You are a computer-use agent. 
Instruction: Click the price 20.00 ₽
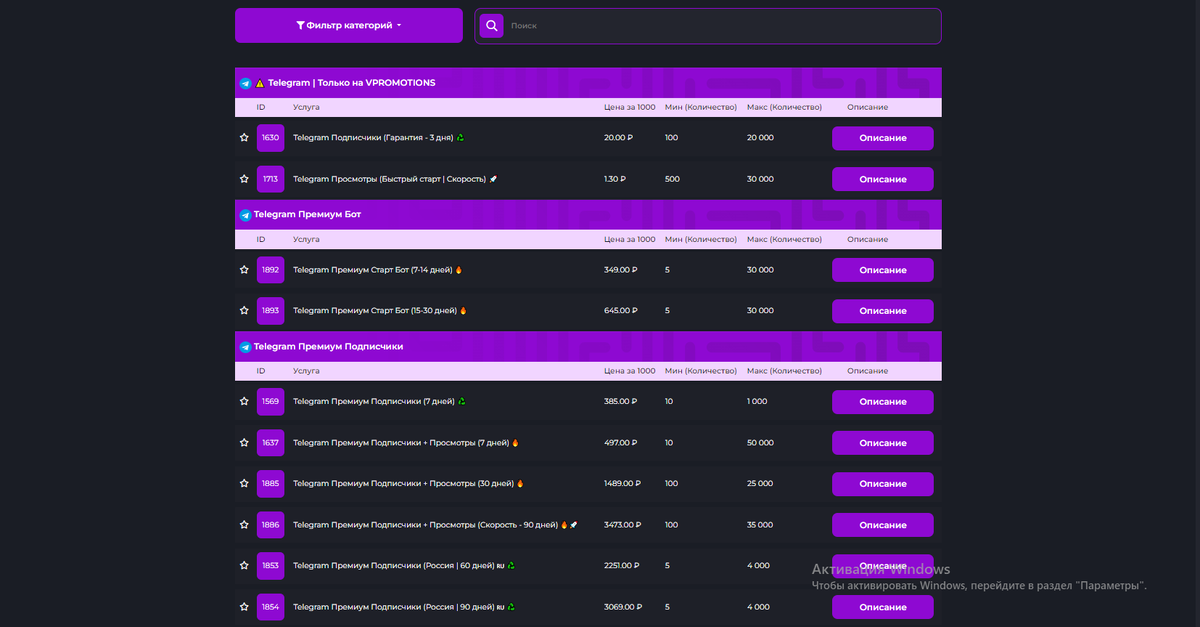619,138
